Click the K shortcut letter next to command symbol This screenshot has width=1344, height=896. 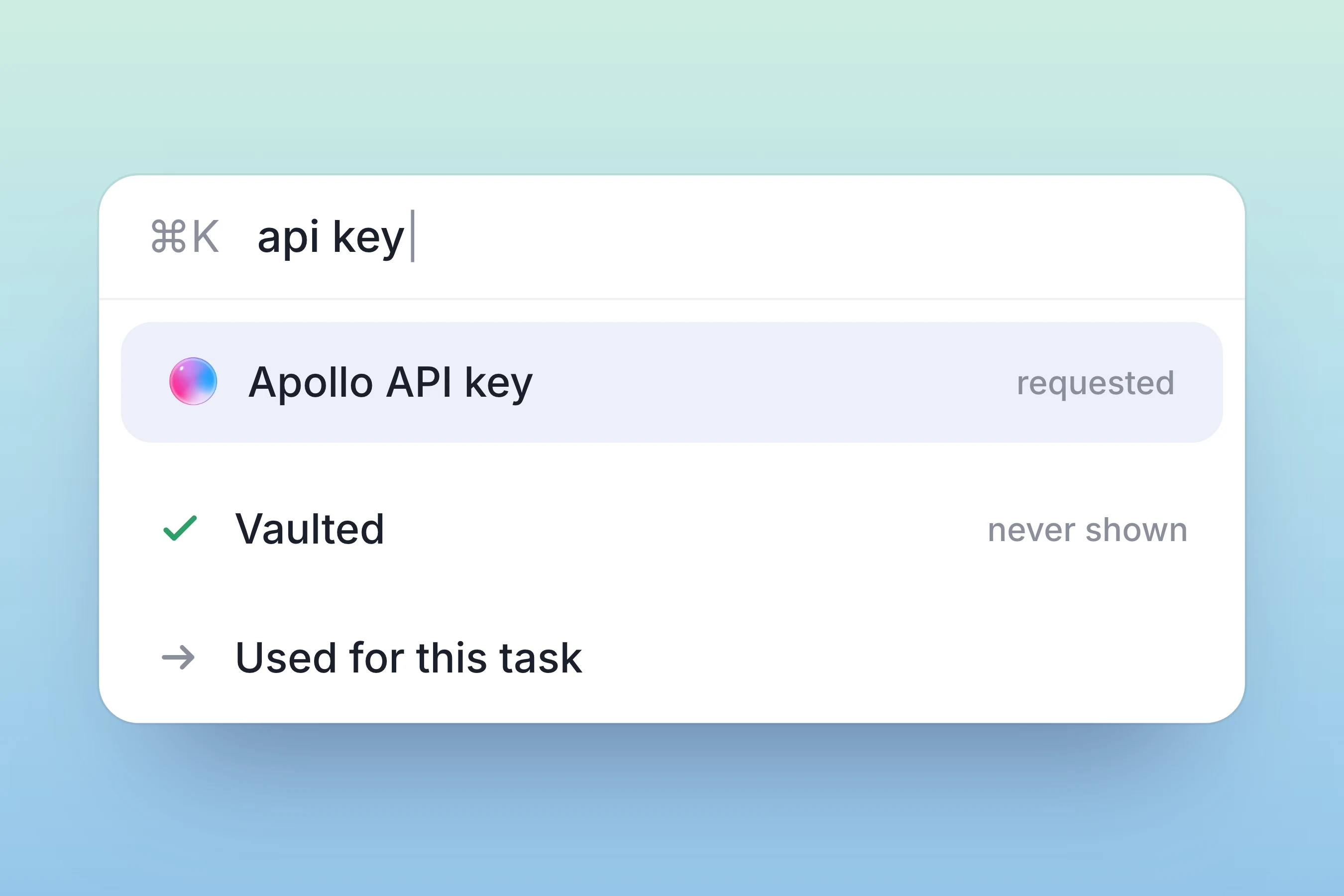[x=206, y=236]
